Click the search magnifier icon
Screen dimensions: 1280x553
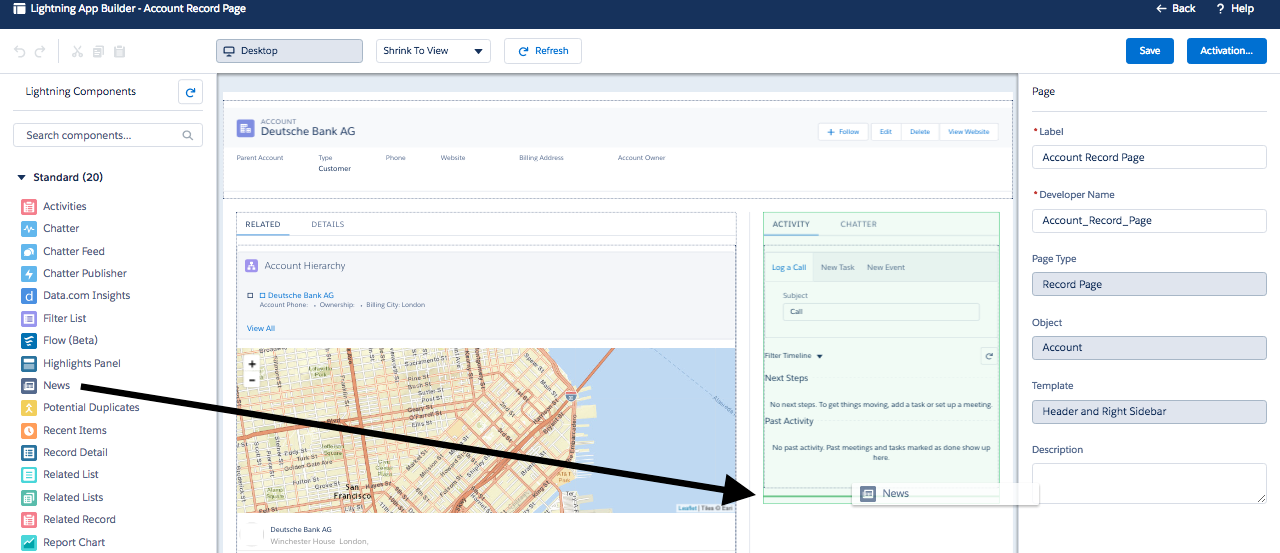click(x=188, y=135)
